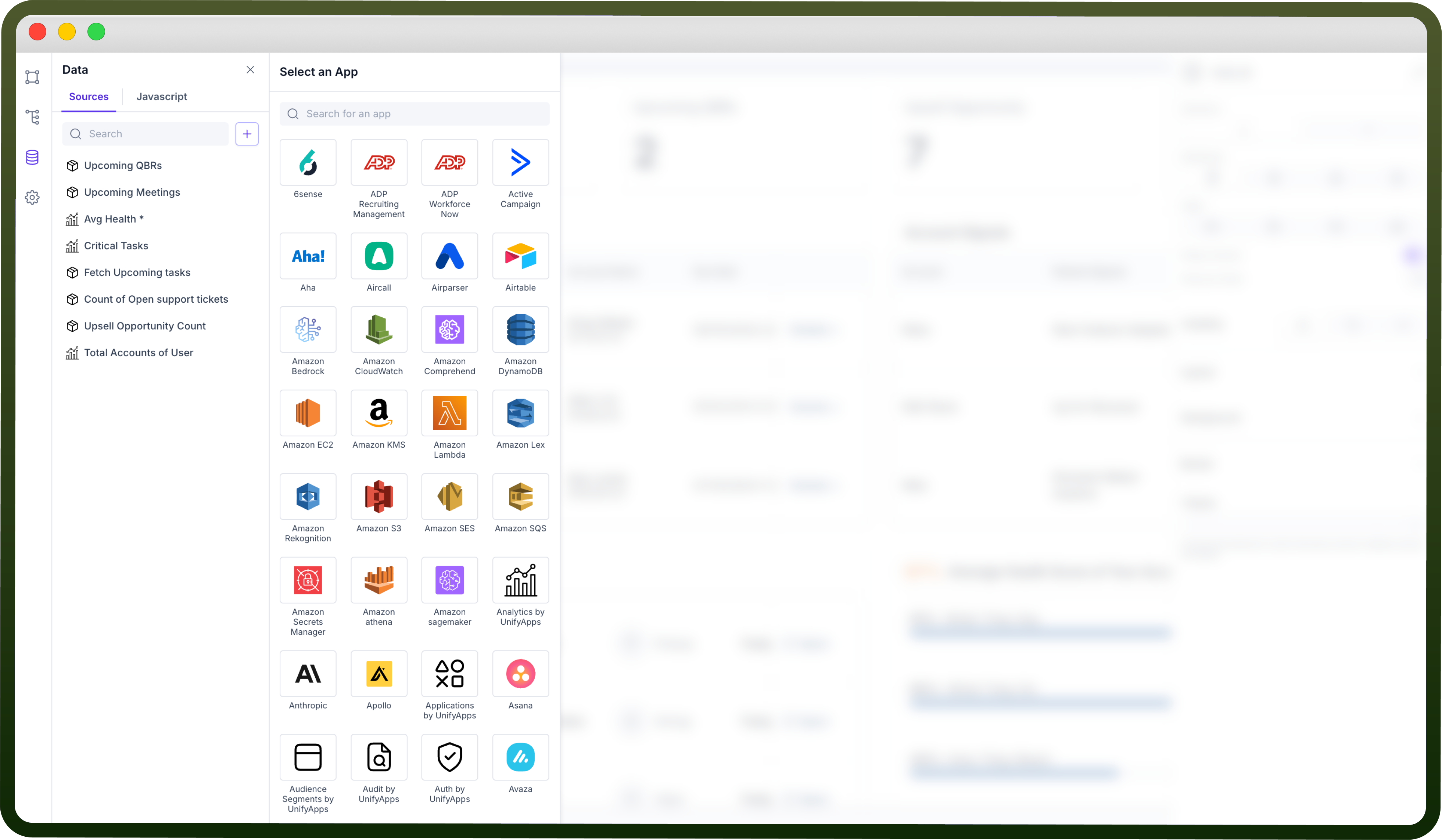
Task: Select Audience Segments by UnifyApps icon
Action: coord(308,757)
